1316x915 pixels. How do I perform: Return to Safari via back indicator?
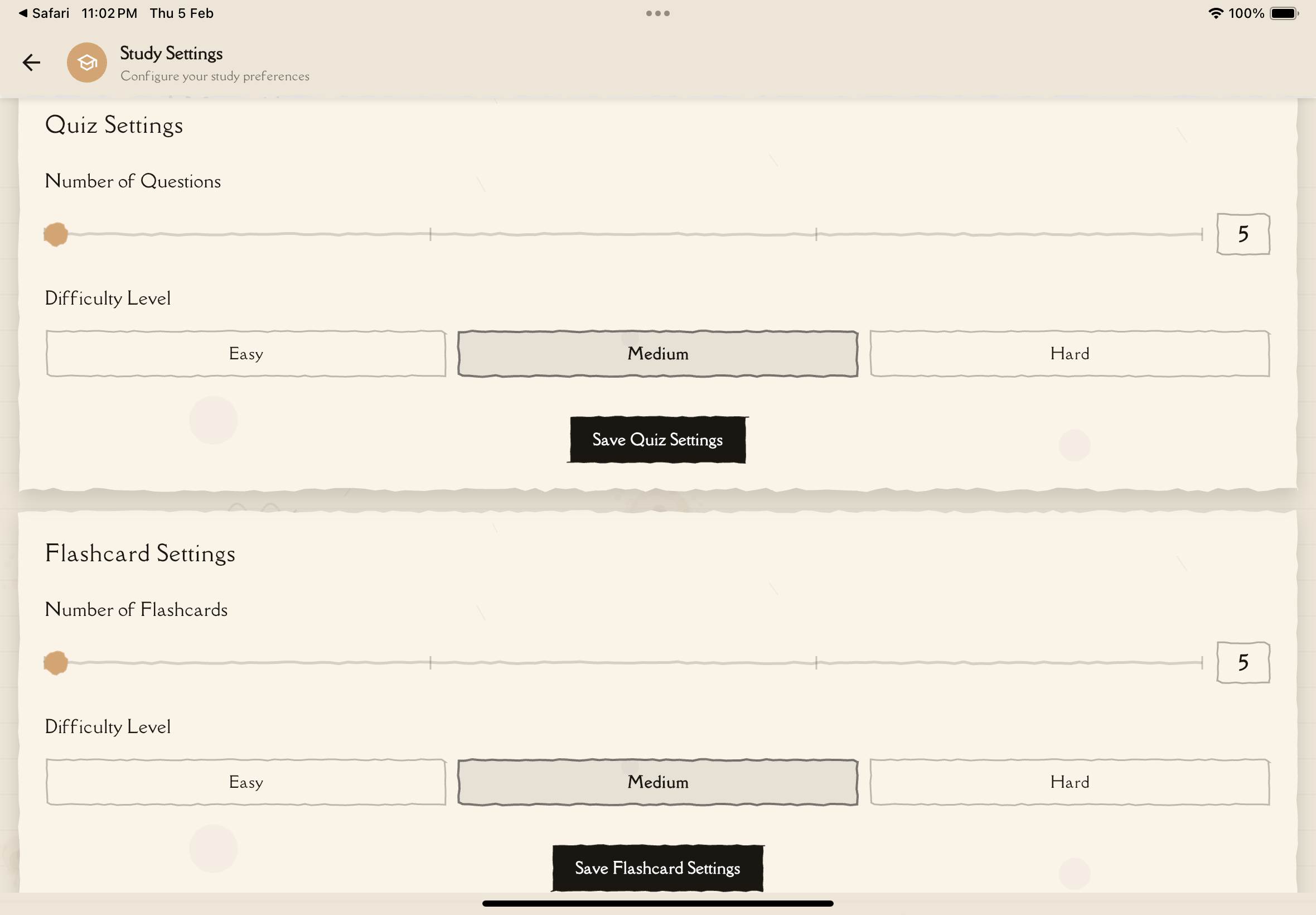click(x=44, y=13)
